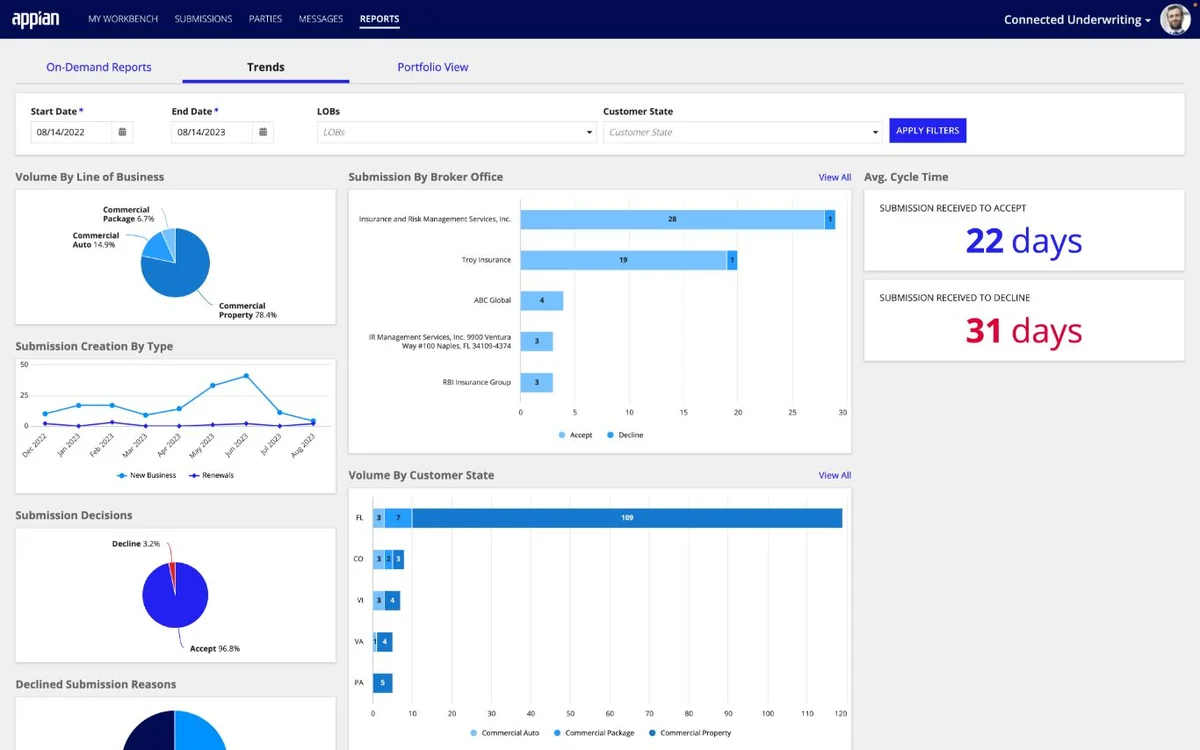
Task: Toggle the Accept legend marker
Action: tap(562, 435)
